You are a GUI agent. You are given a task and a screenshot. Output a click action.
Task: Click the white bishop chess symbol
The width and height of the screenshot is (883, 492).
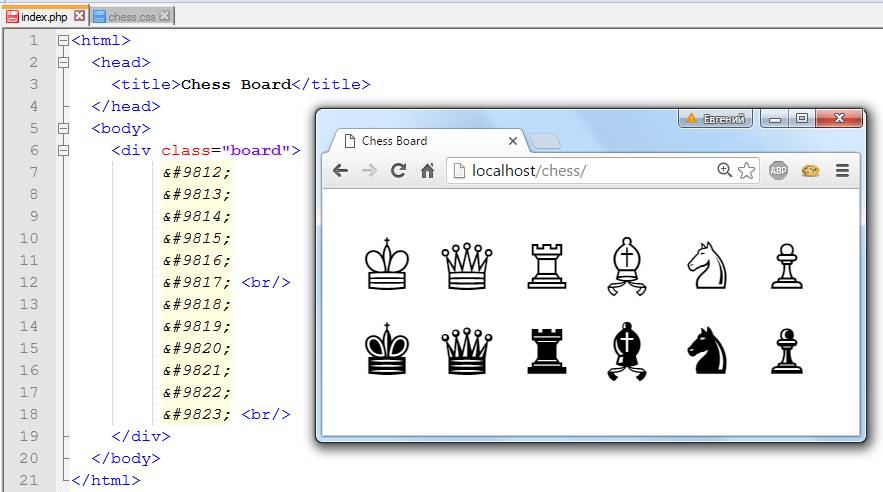627,266
